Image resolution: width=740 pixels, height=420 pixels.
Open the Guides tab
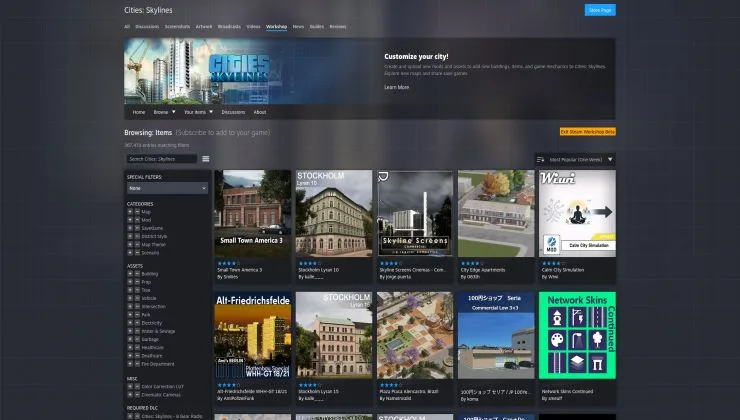[x=316, y=27]
